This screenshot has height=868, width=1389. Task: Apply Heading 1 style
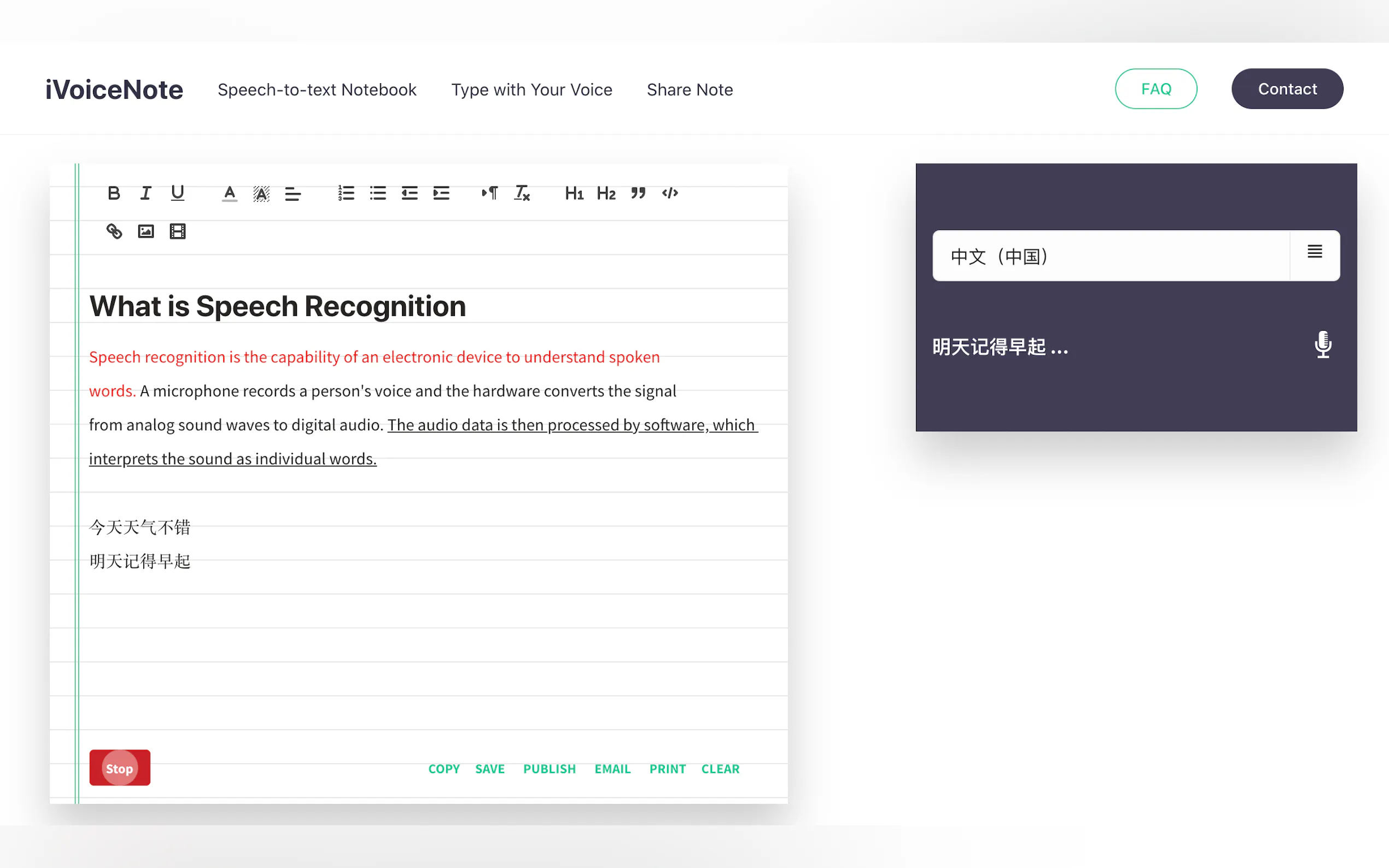pos(574,193)
